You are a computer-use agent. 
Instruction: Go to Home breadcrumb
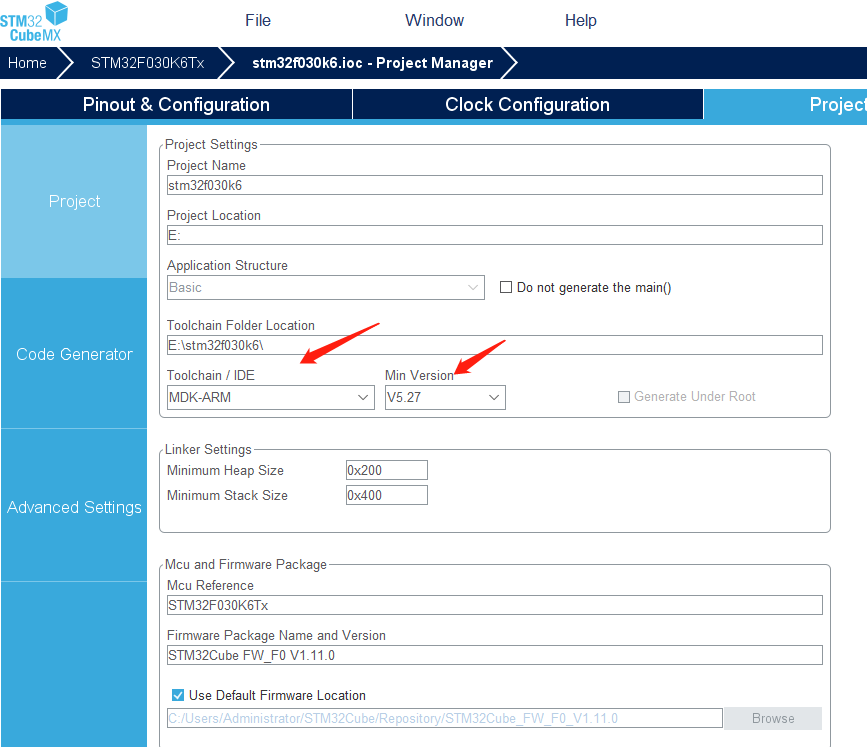click(x=27, y=63)
